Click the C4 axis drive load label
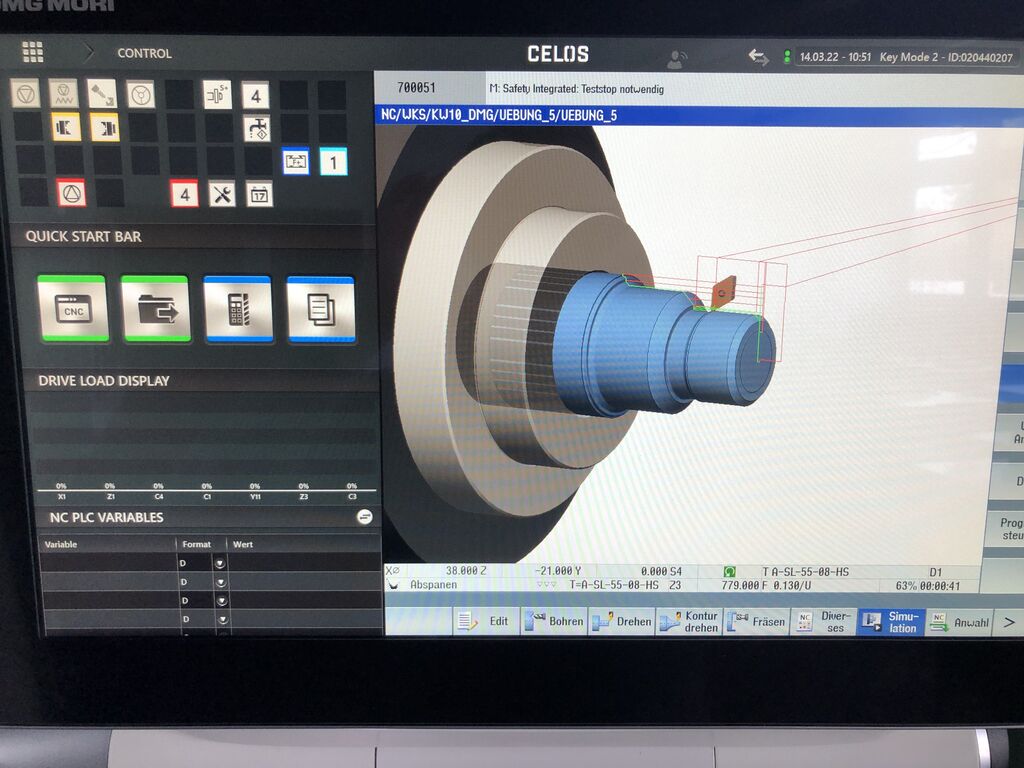The height and width of the screenshot is (768, 1024). tap(159, 496)
